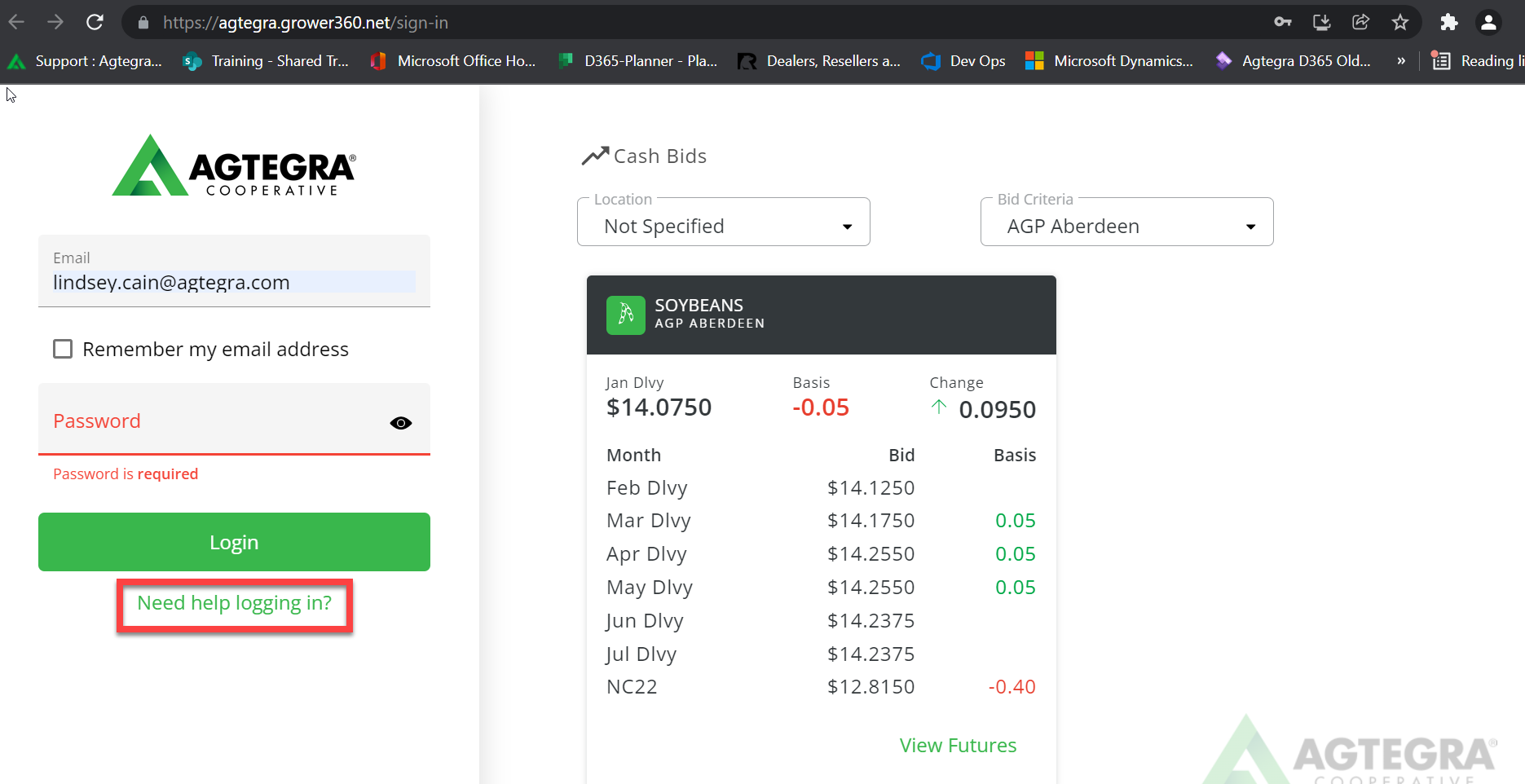The width and height of the screenshot is (1525, 784).
Task: Click the Email input field
Action: (x=234, y=271)
